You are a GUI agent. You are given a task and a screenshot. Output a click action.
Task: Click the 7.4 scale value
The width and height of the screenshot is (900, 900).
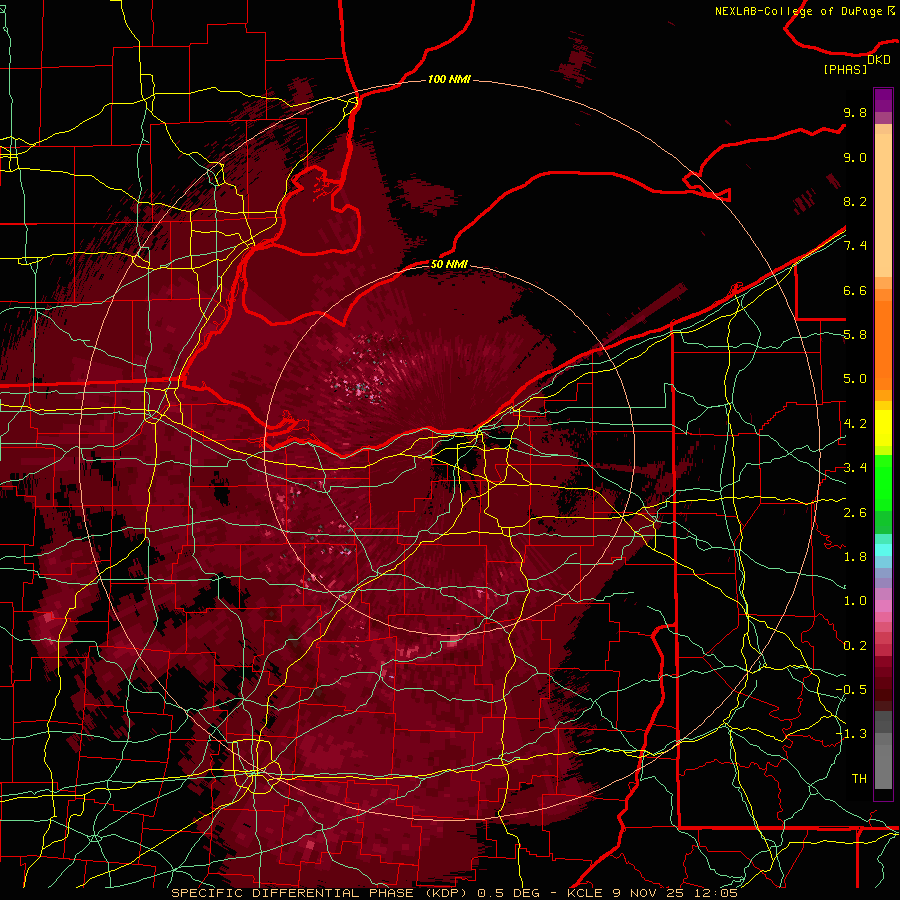pyautogui.click(x=855, y=246)
